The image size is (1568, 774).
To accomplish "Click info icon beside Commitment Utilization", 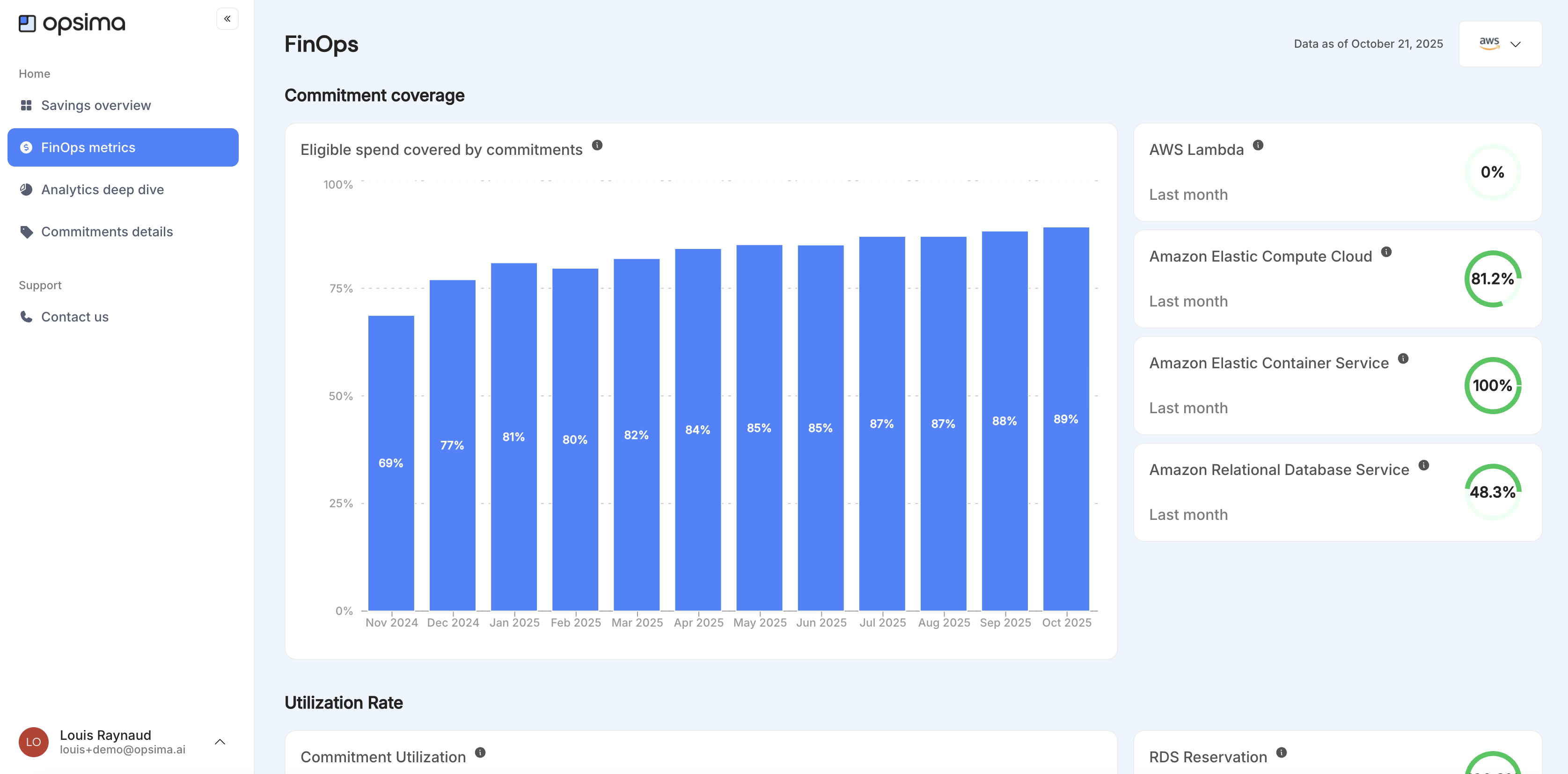I will [x=480, y=752].
